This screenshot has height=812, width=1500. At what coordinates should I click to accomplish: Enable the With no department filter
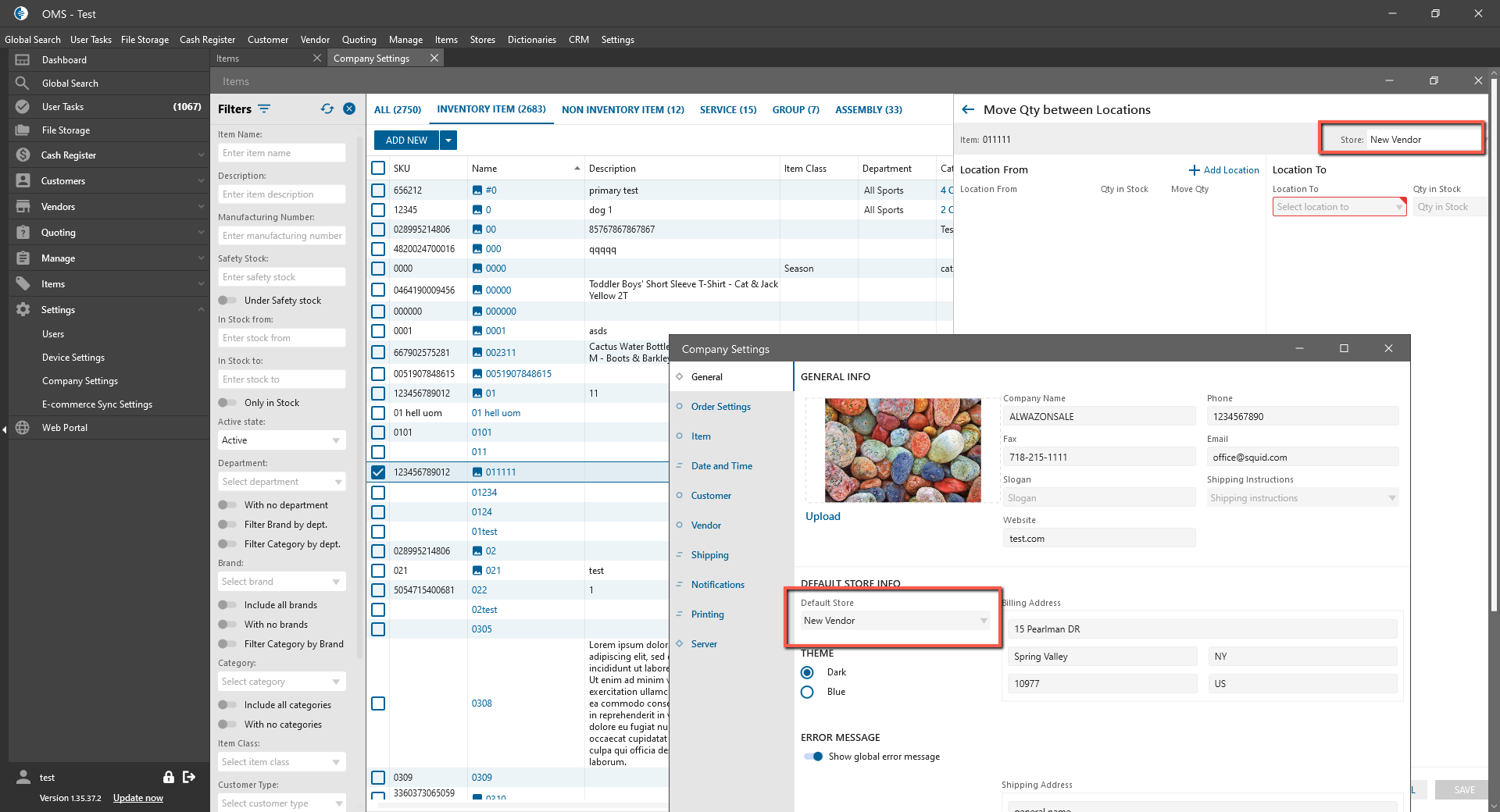(x=227, y=505)
